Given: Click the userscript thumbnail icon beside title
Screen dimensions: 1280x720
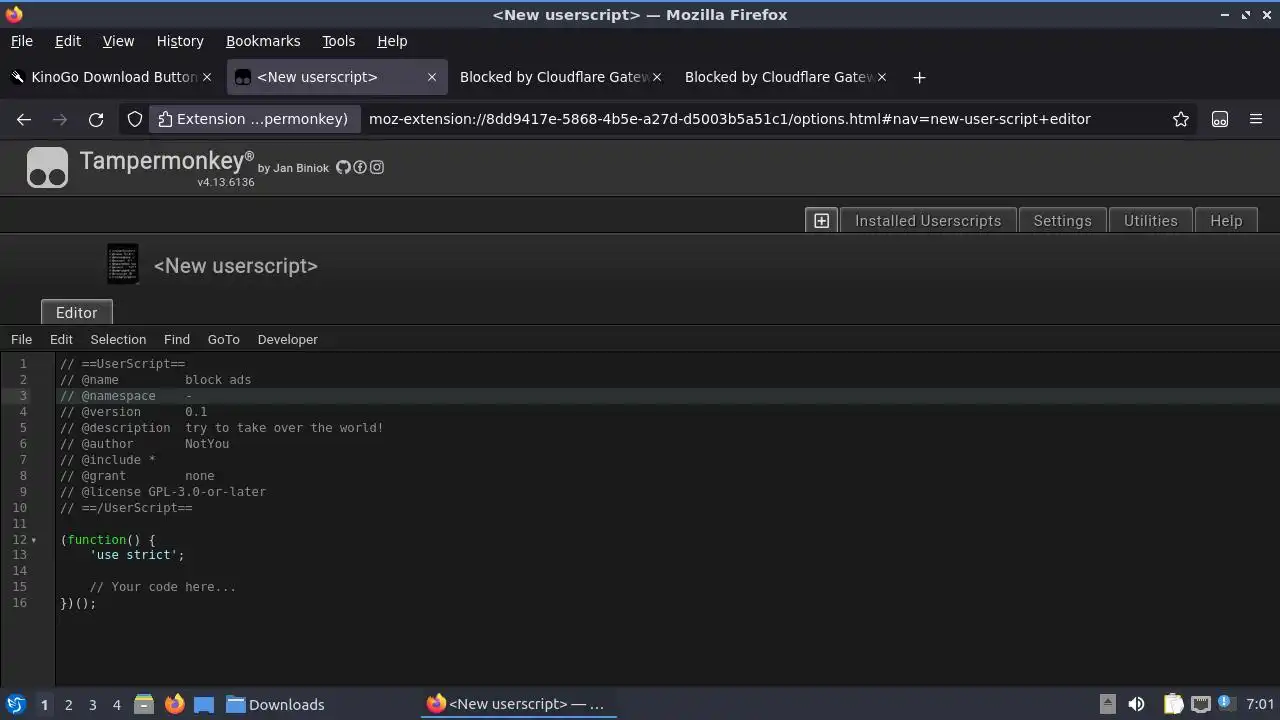Looking at the screenshot, I should [123, 265].
